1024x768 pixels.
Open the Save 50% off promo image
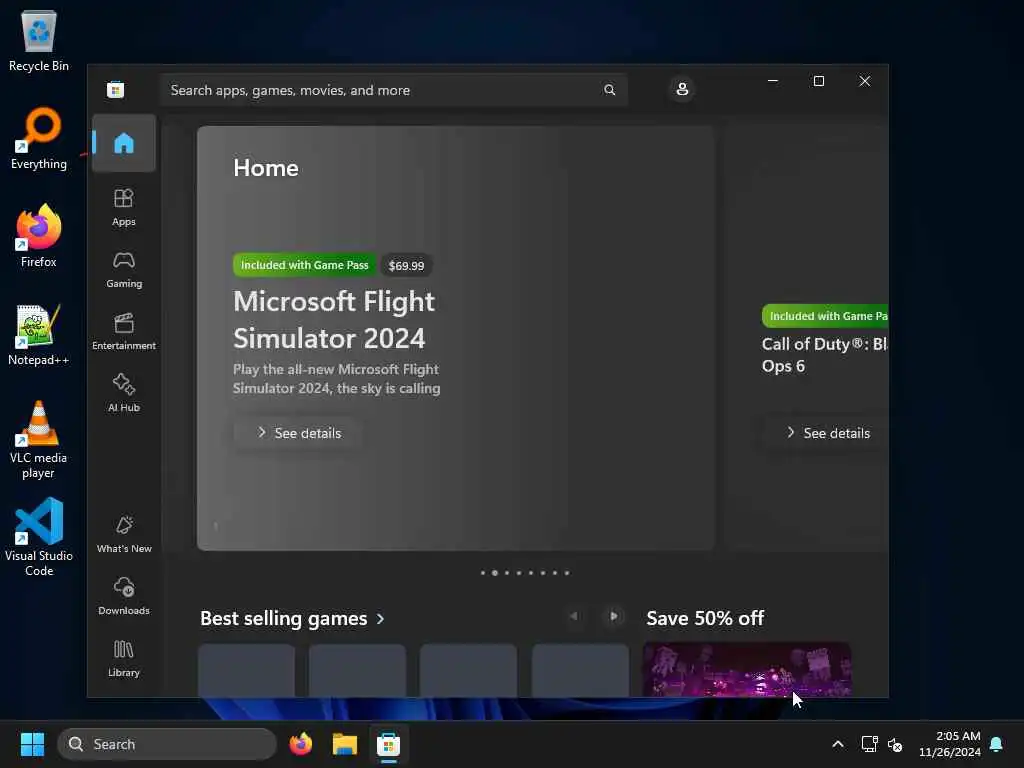[x=747, y=670]
